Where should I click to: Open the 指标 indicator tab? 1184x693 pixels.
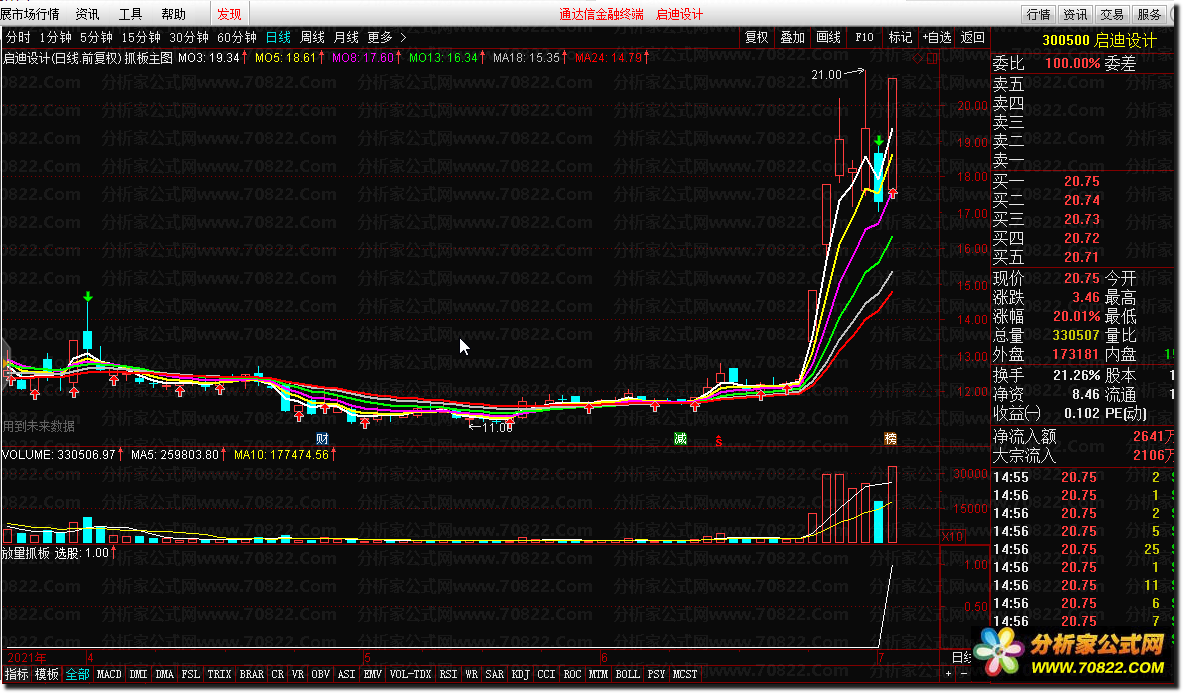(17, 674)
